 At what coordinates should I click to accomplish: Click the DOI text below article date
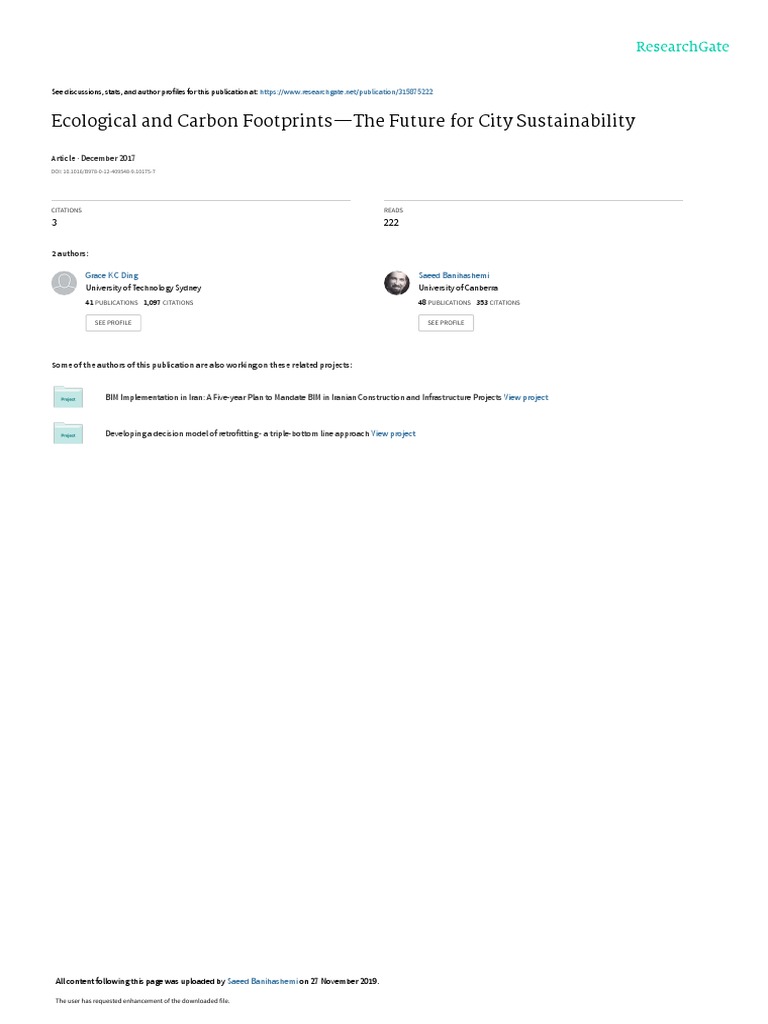tap(103, 172)
